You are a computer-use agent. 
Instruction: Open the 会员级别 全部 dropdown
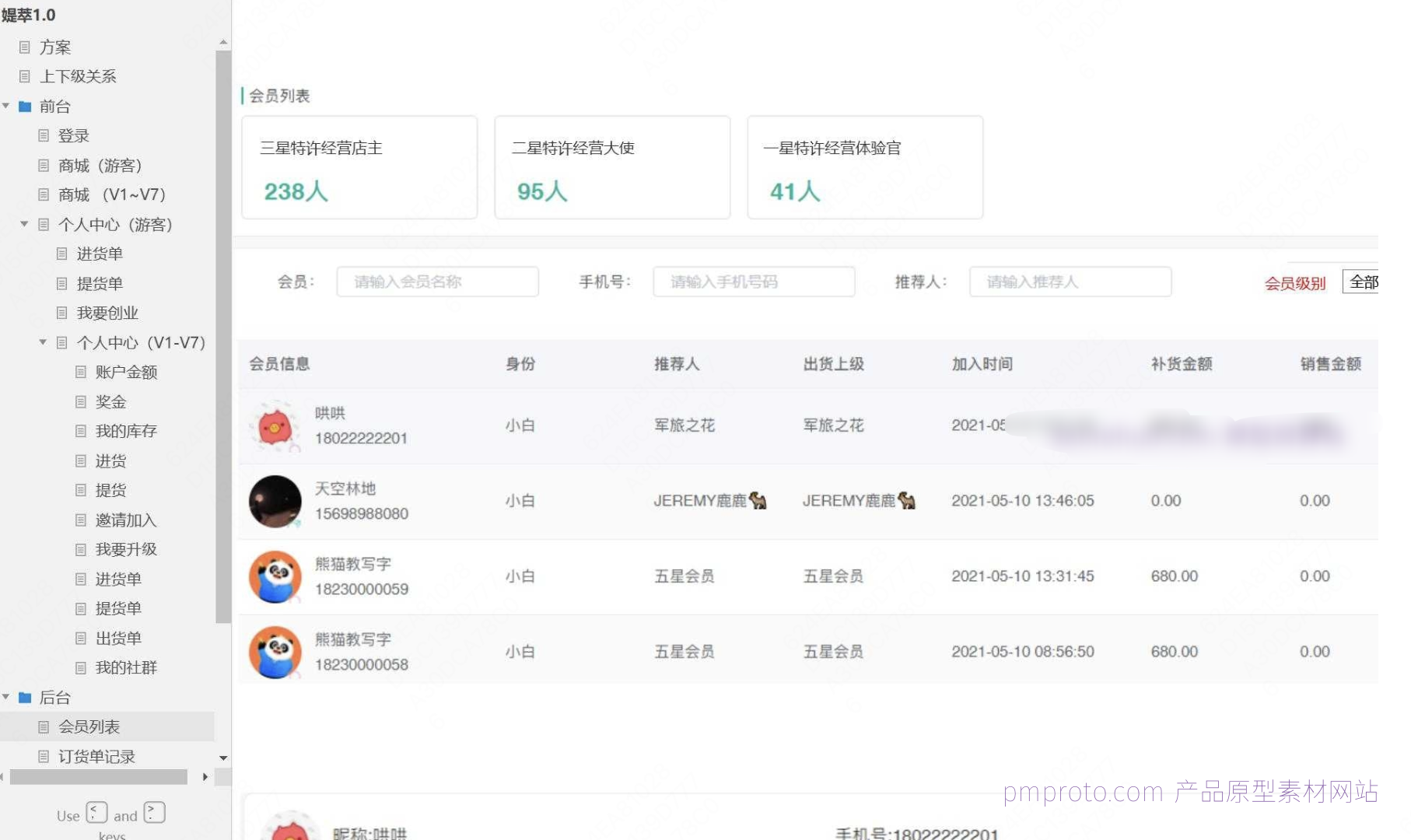pyautogui.click(x=1360, y=282)
